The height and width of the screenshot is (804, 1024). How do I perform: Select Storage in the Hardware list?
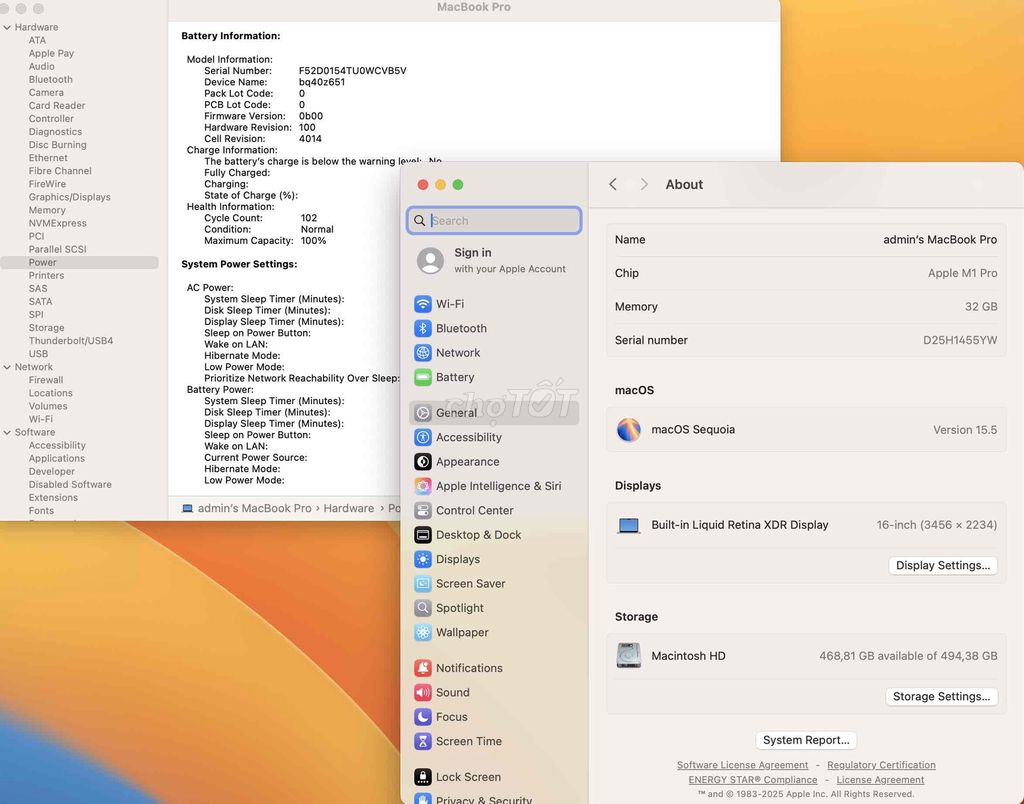coord(46,328)
